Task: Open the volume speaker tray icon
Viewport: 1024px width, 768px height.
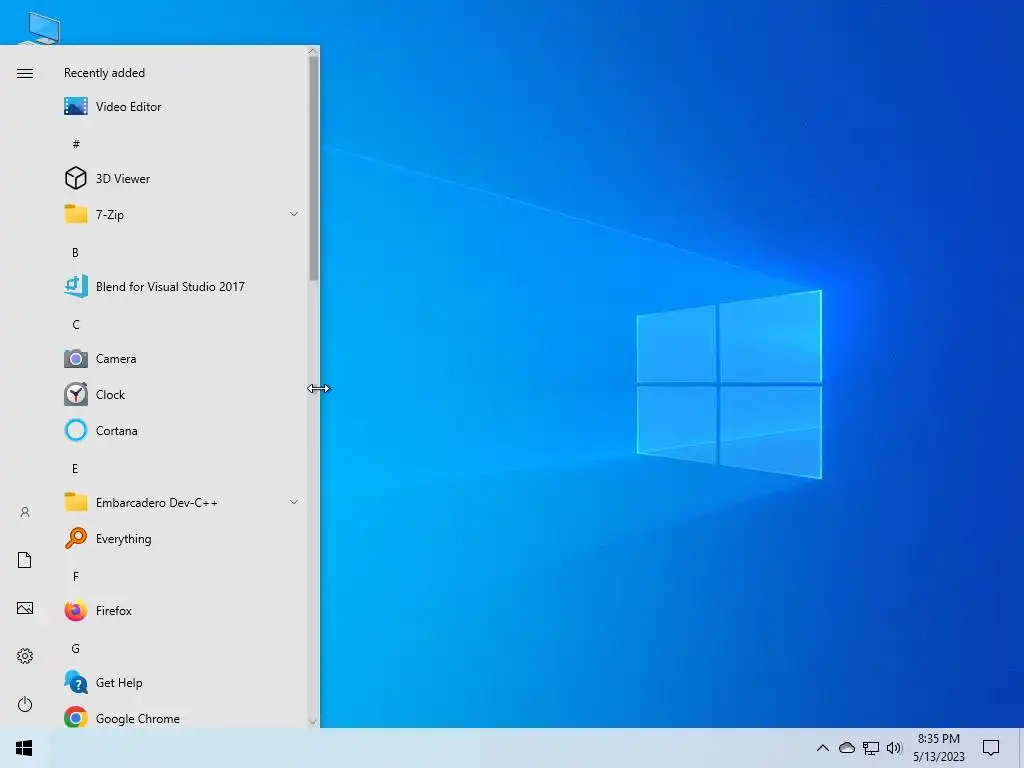Action: 894,748
